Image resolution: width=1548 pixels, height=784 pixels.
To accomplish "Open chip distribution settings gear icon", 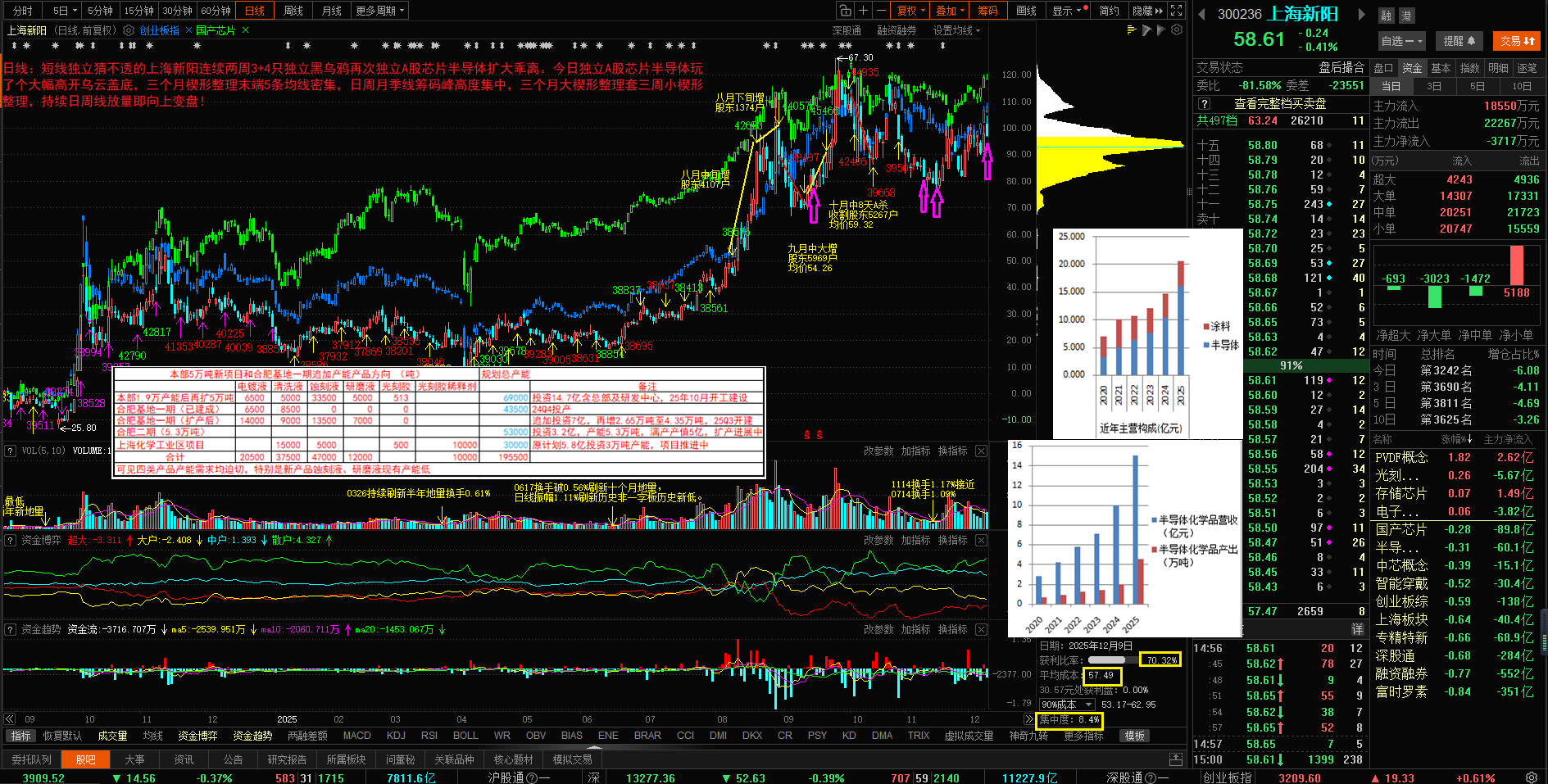I will coord(1177,30).
